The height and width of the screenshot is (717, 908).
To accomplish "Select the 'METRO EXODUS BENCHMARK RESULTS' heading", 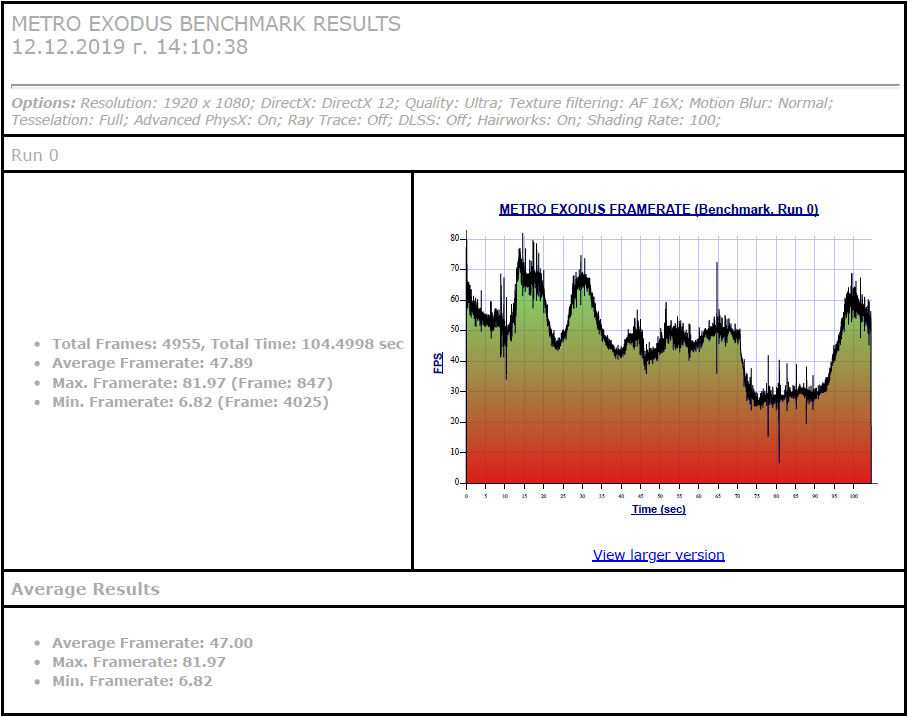I will (x=206, y=24).
